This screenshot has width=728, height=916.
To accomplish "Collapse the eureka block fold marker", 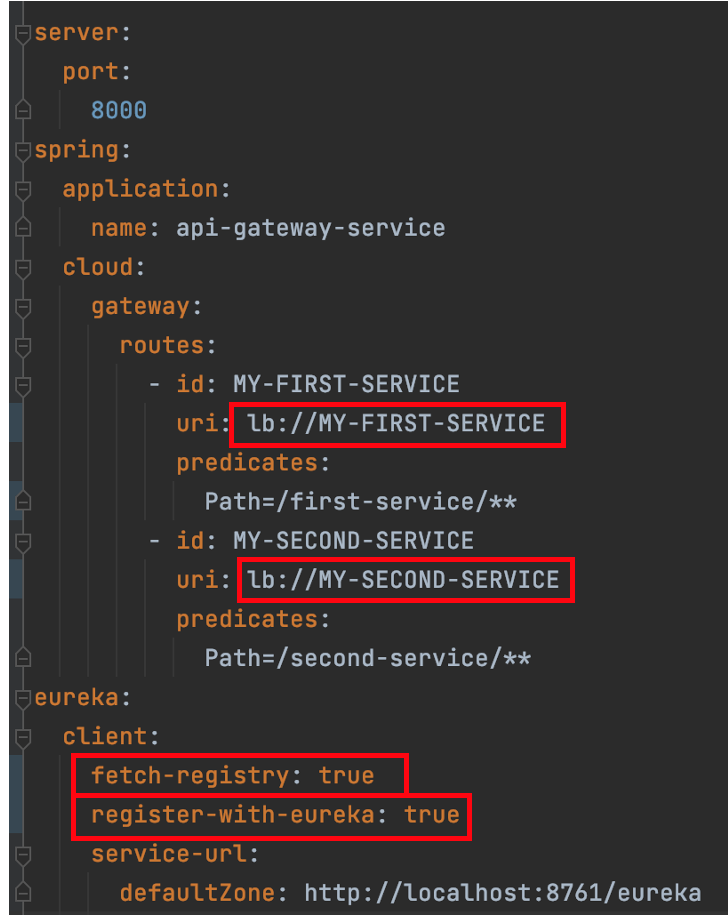I will [x=23, y=699].
